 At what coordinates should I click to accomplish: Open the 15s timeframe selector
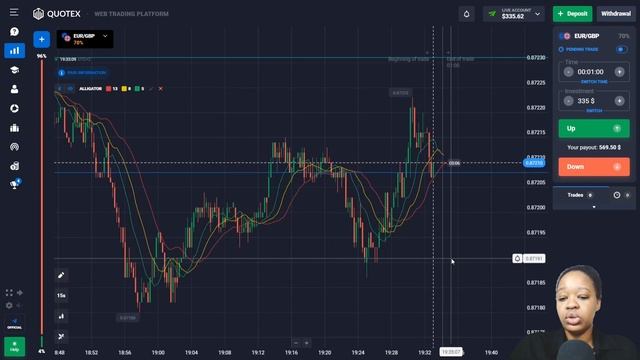point(61,296)
